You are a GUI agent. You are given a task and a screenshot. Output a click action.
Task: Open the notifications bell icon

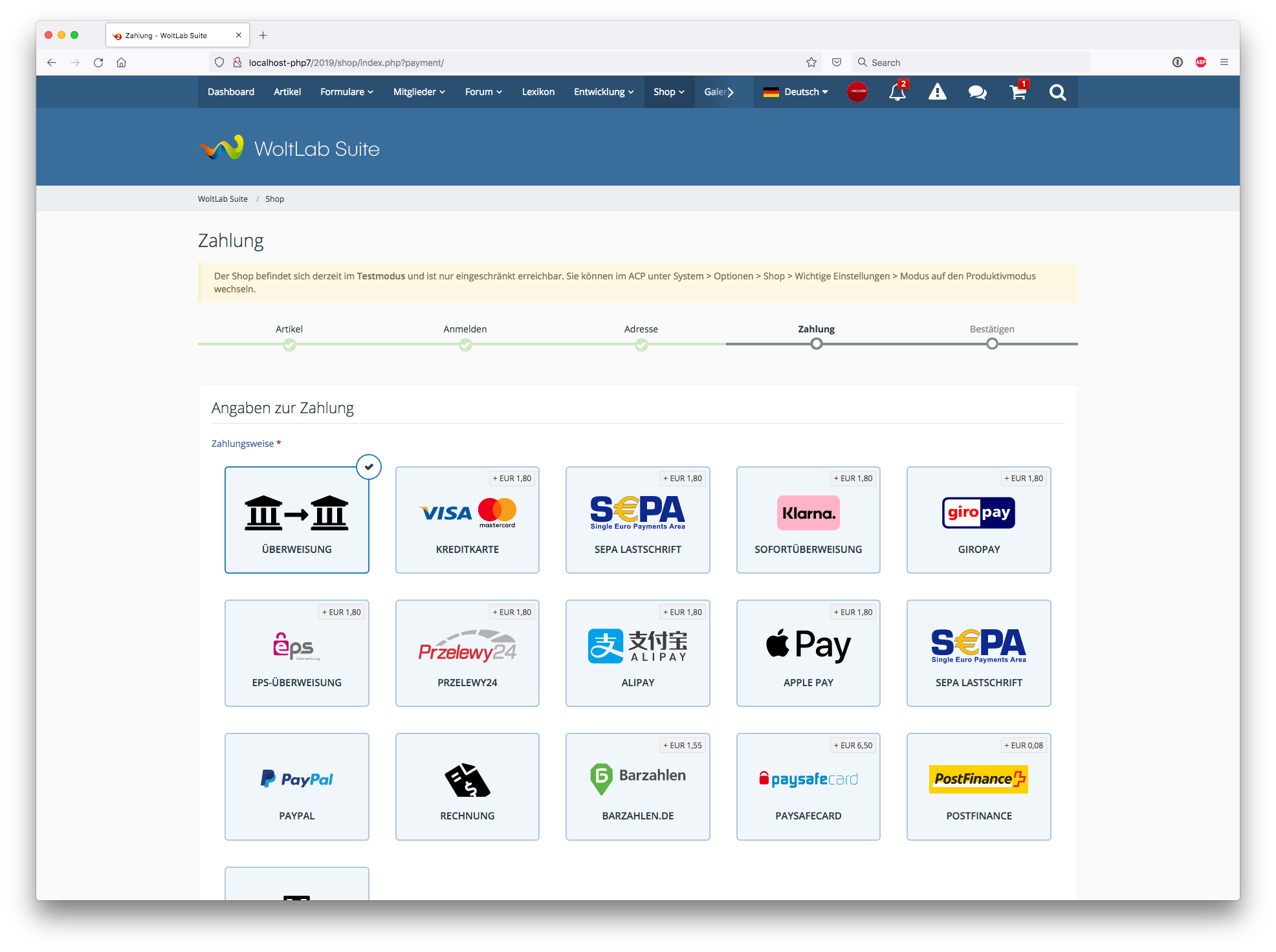[897, 92]
